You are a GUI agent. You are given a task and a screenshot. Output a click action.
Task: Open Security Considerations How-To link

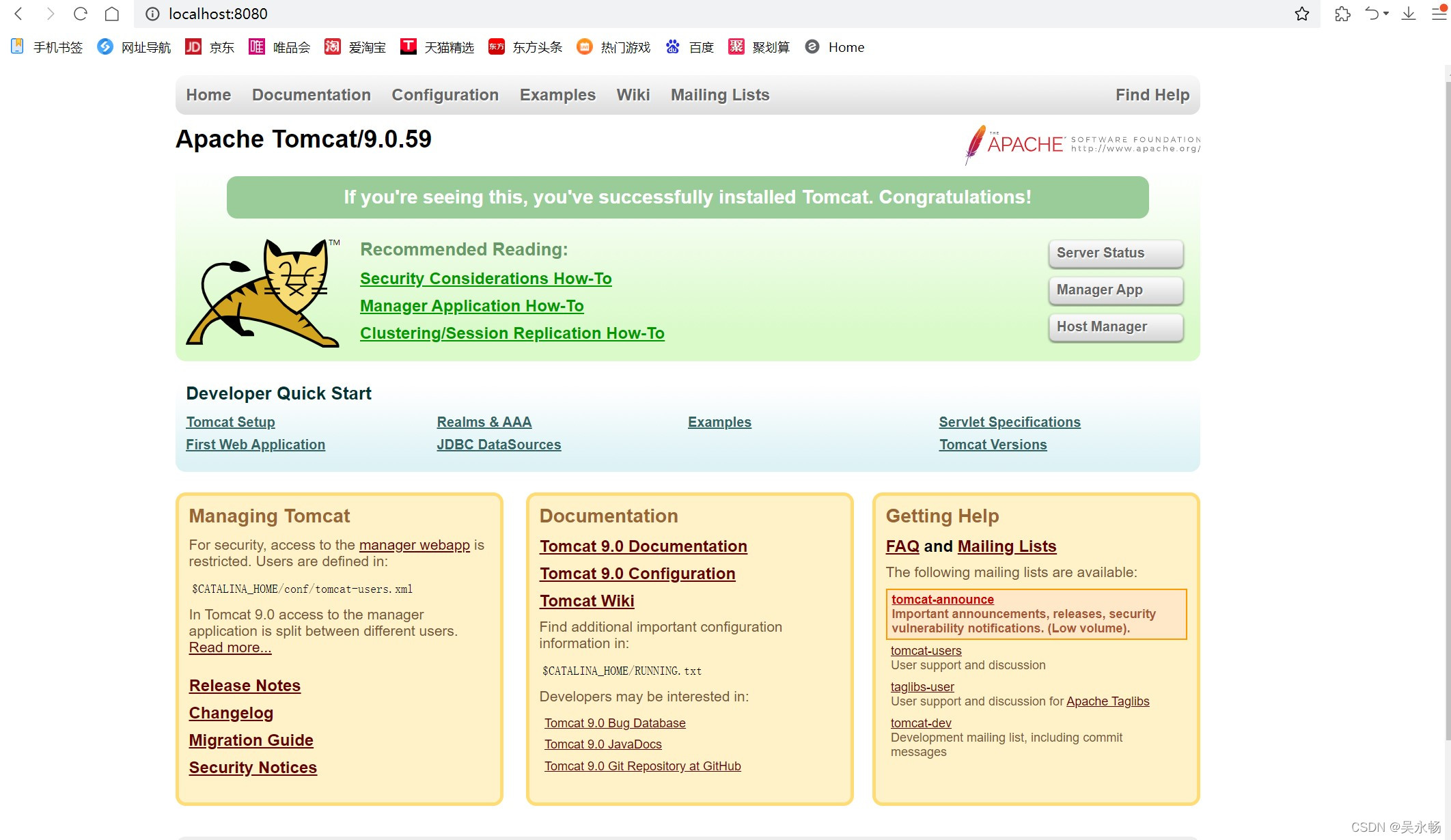(x=486, y=279)
